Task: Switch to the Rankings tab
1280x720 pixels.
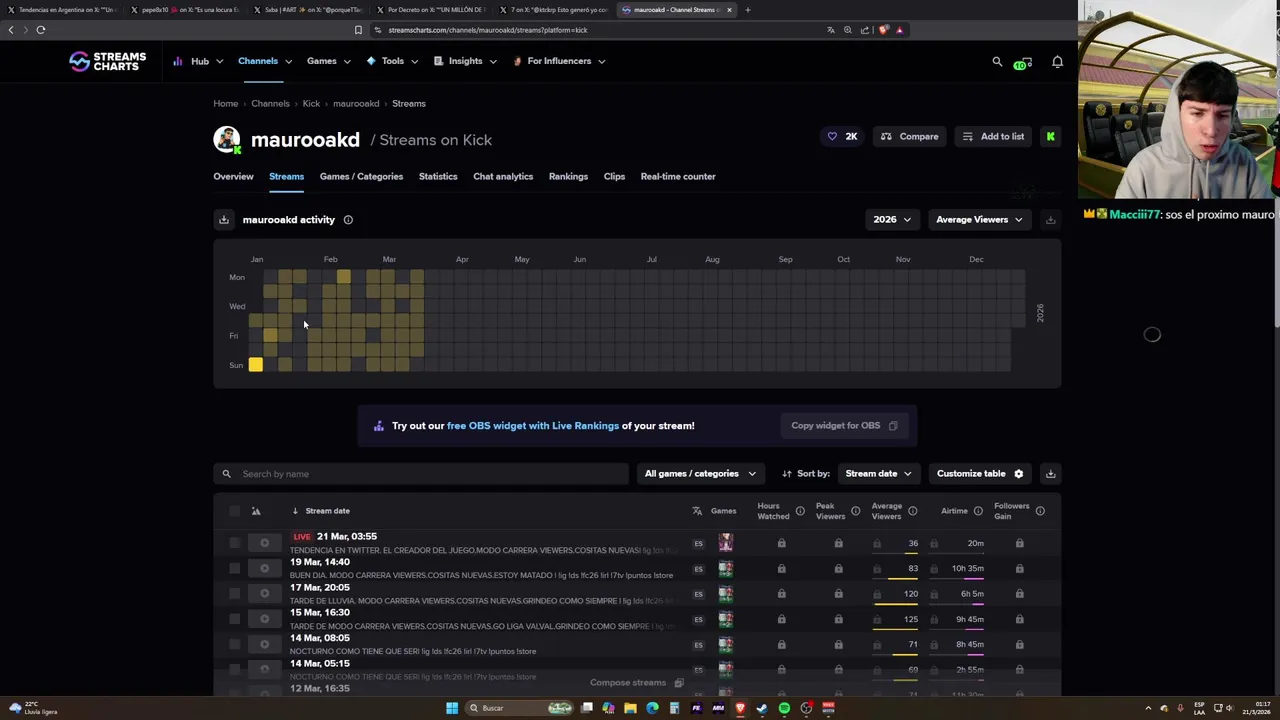Action: [x=568, y=177]
